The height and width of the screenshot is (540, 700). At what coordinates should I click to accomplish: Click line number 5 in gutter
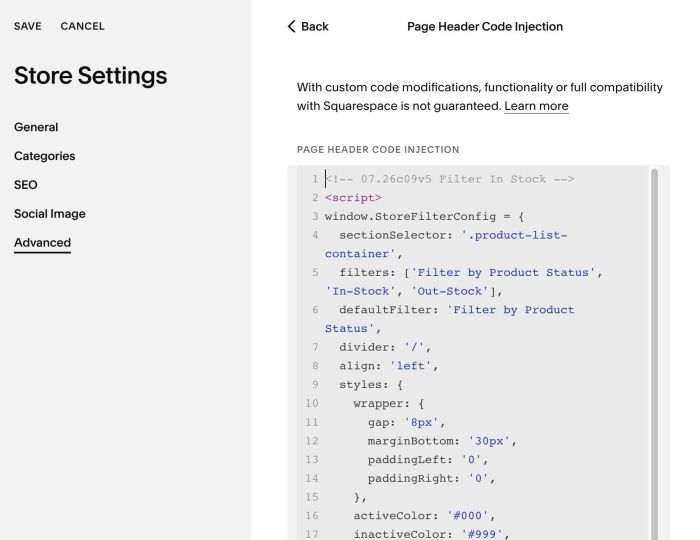315,272
